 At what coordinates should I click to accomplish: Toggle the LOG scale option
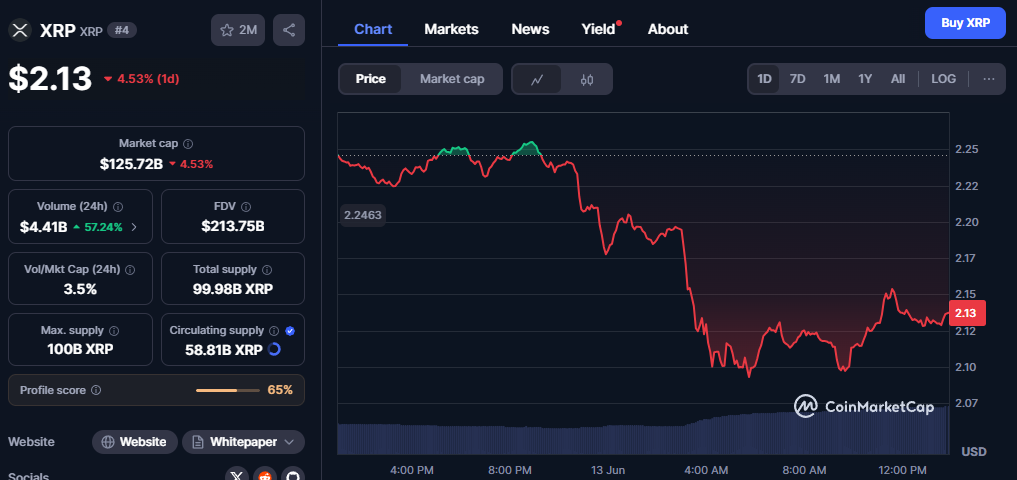pos(943,79)
